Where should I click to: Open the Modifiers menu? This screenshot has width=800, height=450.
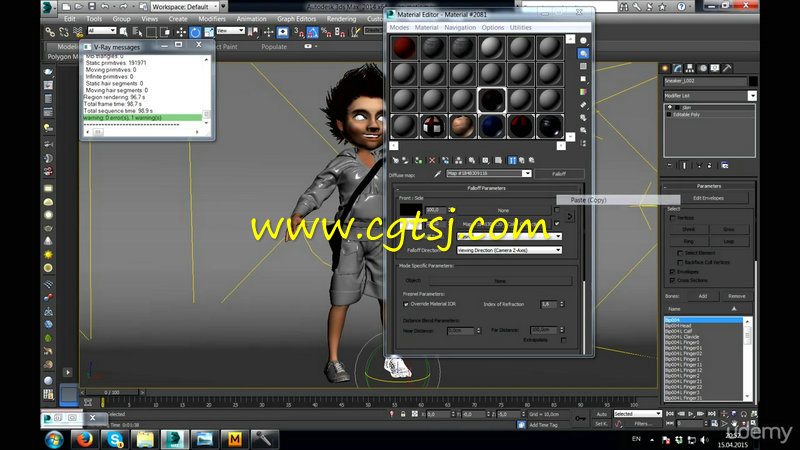point(212,19)
